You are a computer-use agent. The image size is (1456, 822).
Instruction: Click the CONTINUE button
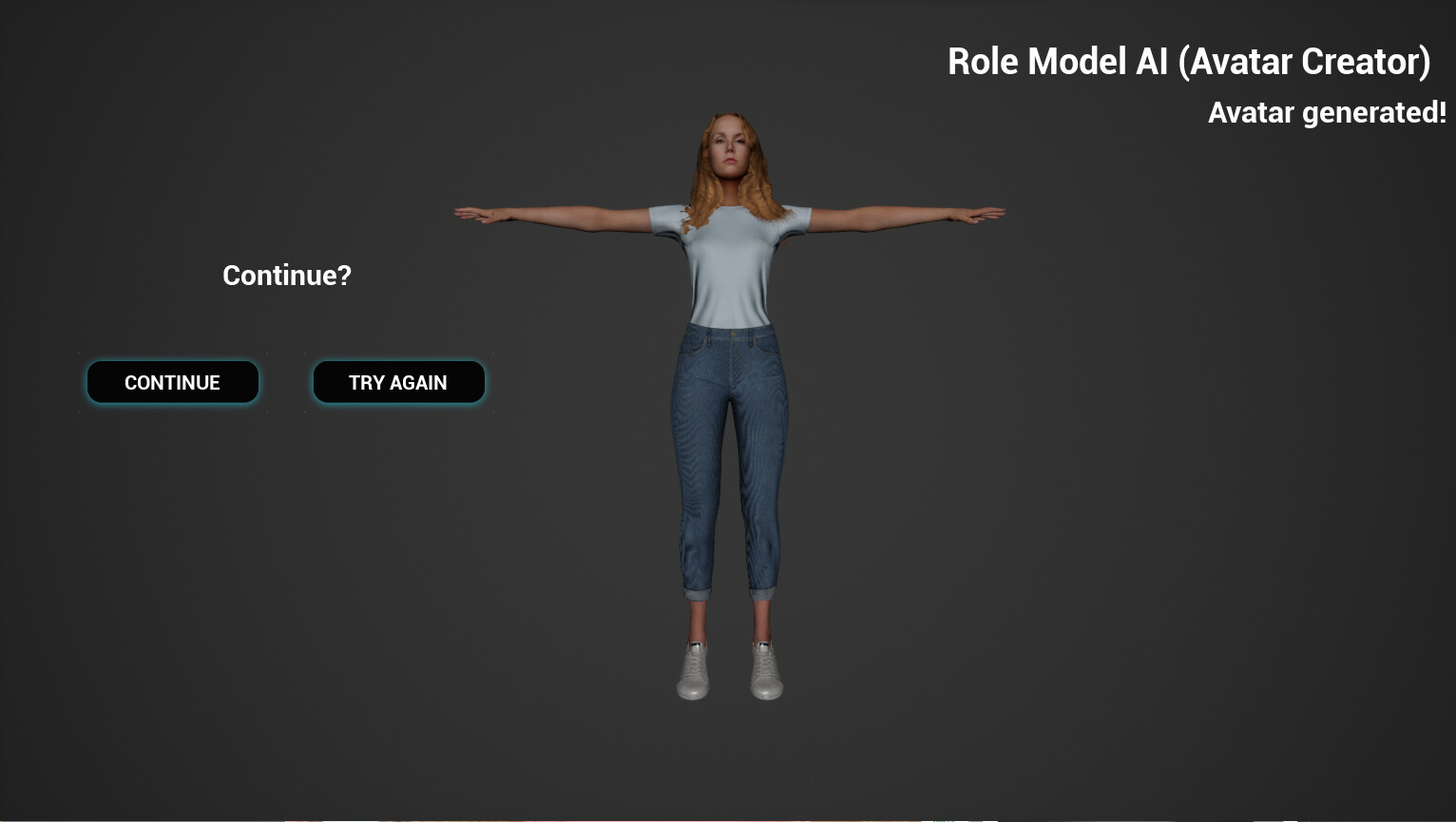(172, 382)
